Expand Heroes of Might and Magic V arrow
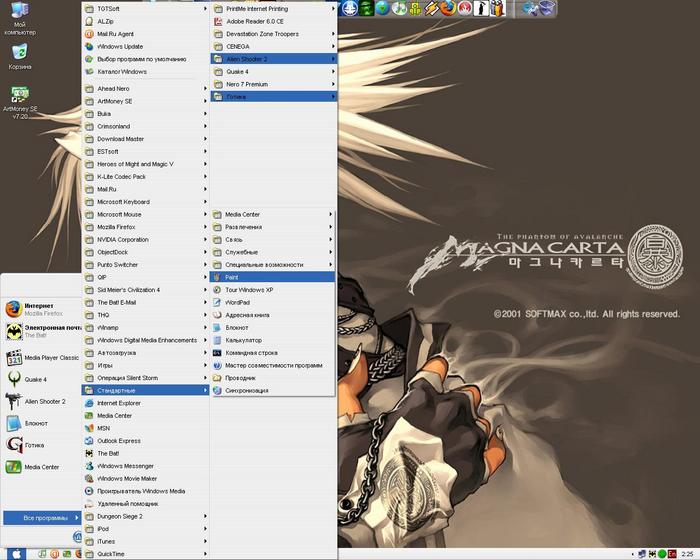The image size is (700, 560). click(x=205, y=164)
